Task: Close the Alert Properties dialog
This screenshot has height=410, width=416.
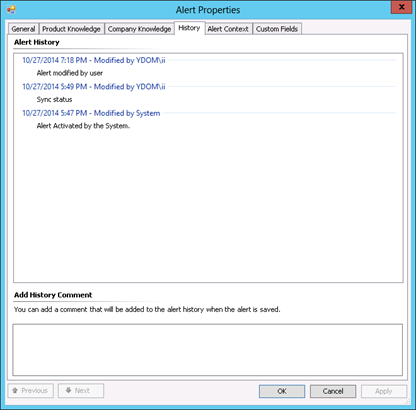Action: click(401, 7)
